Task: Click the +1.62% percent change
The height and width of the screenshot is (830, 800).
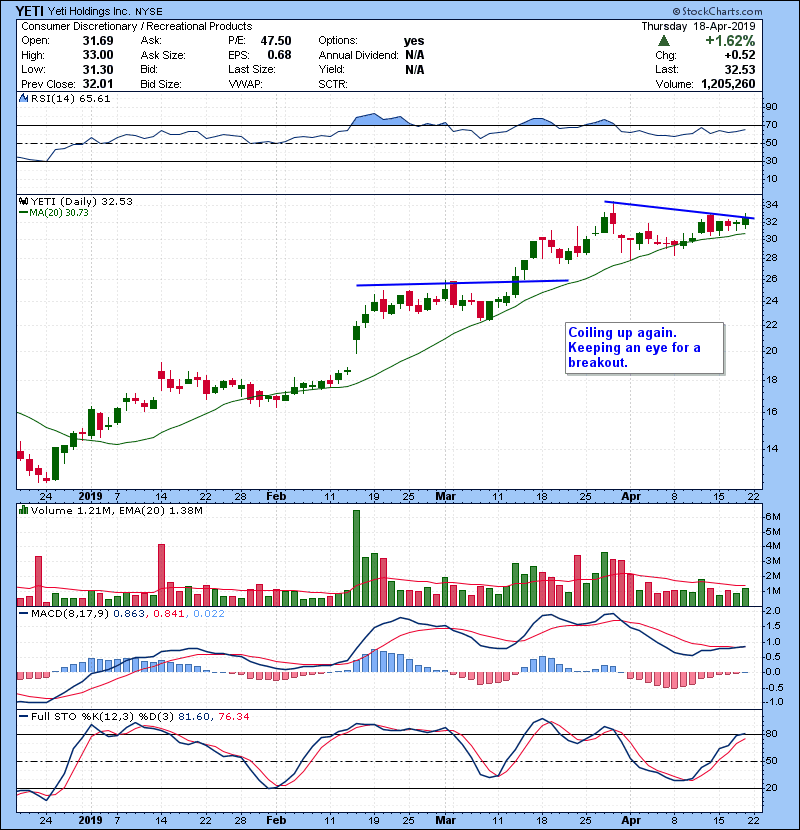Action: tap(730, 41)
